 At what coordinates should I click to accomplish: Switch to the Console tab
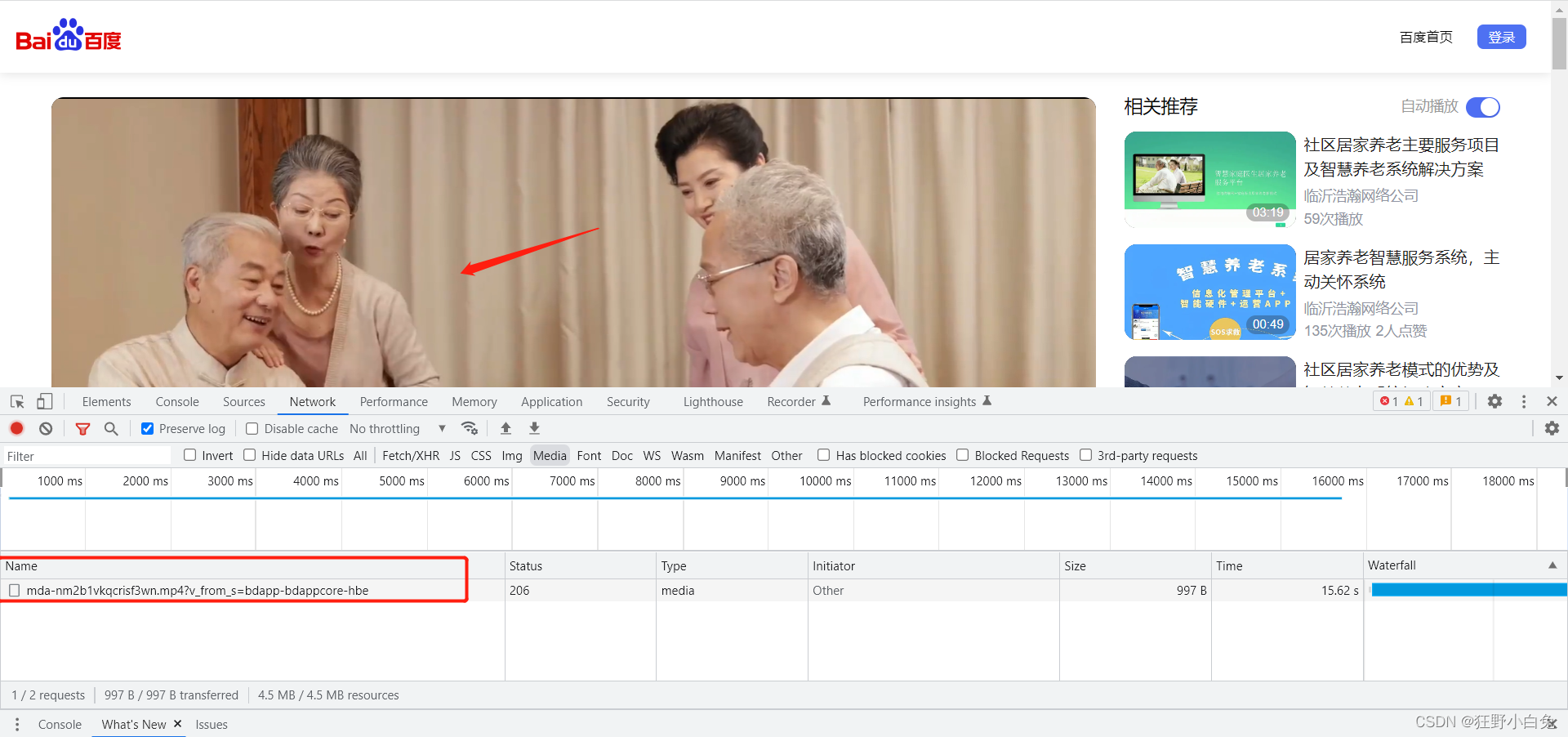(x=177, y=401)
